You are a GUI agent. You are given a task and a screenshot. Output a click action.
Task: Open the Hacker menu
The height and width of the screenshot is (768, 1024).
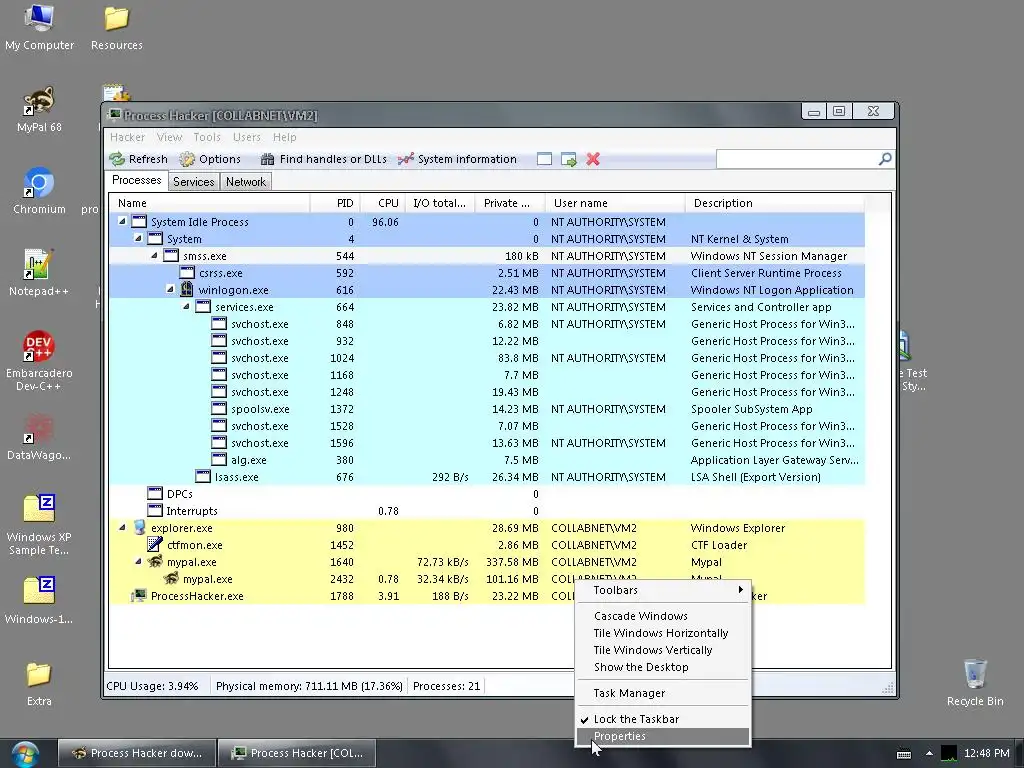[x=127, y=137]
